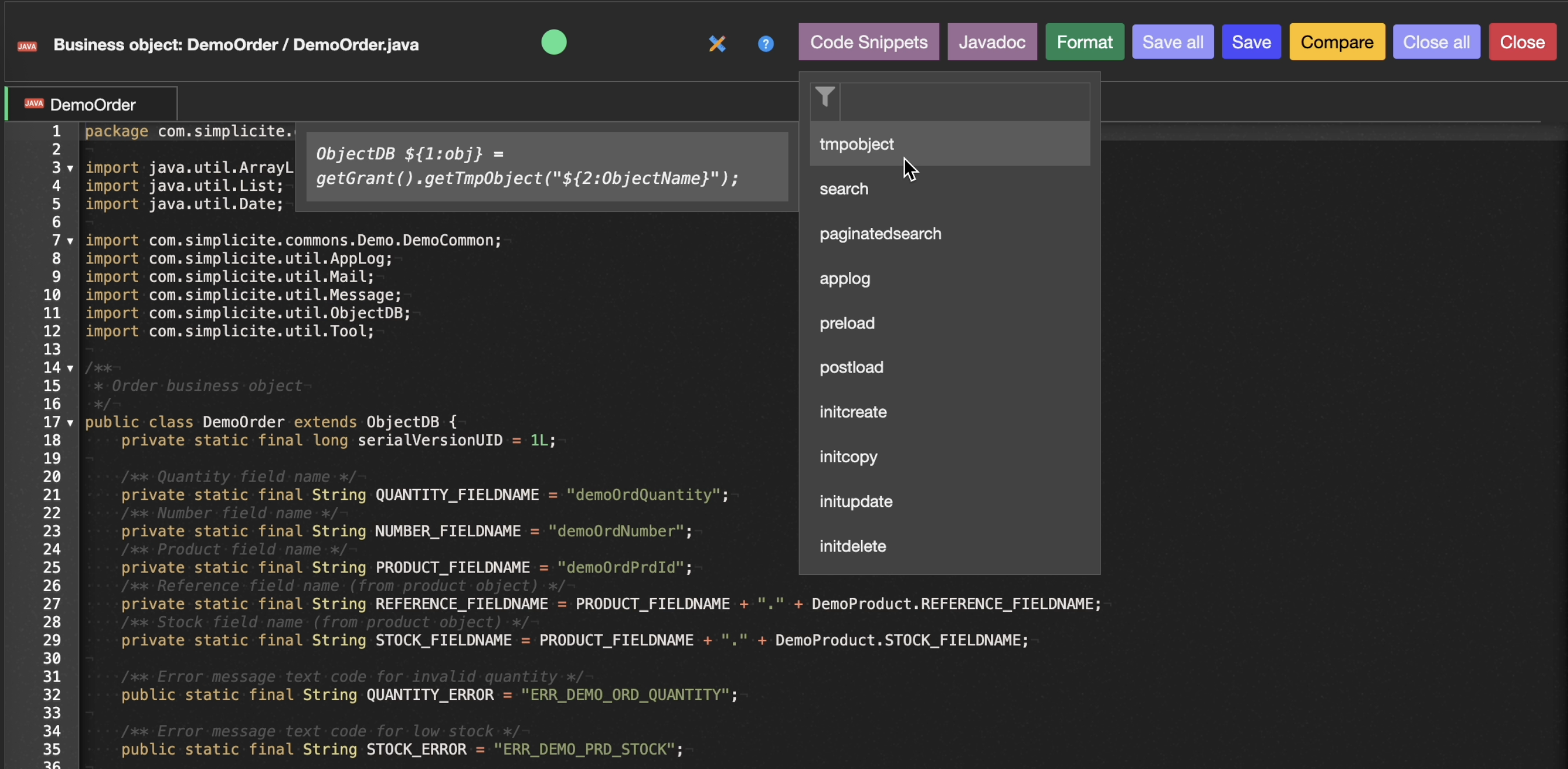Image resolution: width=1568 pixels, height=769 pixels.
Task: Switch to the DemoOrder editor tab
Action: (x=93, y=105)
